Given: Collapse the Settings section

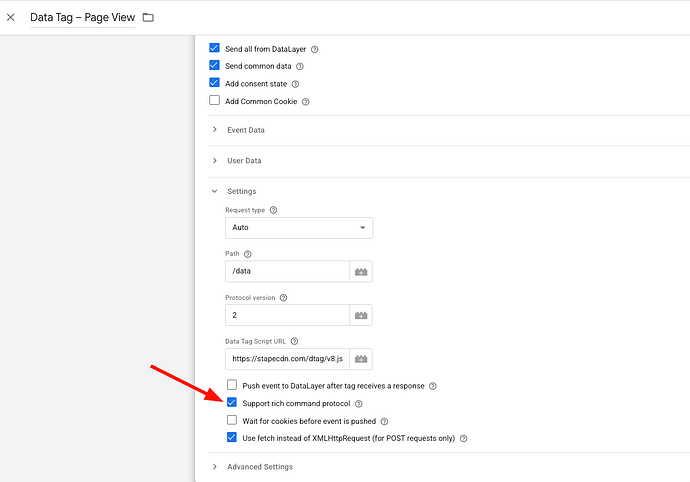Looking at the screenshot, I should coord(241,191).
